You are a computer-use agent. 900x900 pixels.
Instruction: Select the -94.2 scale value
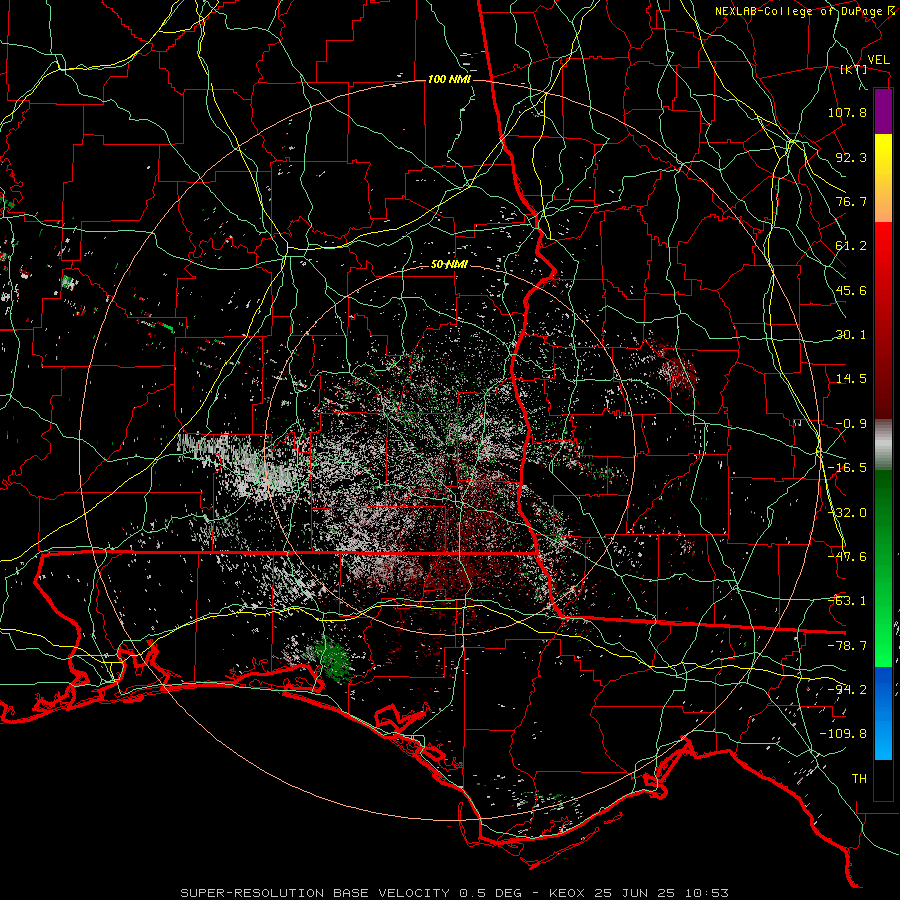click(847, 690)
